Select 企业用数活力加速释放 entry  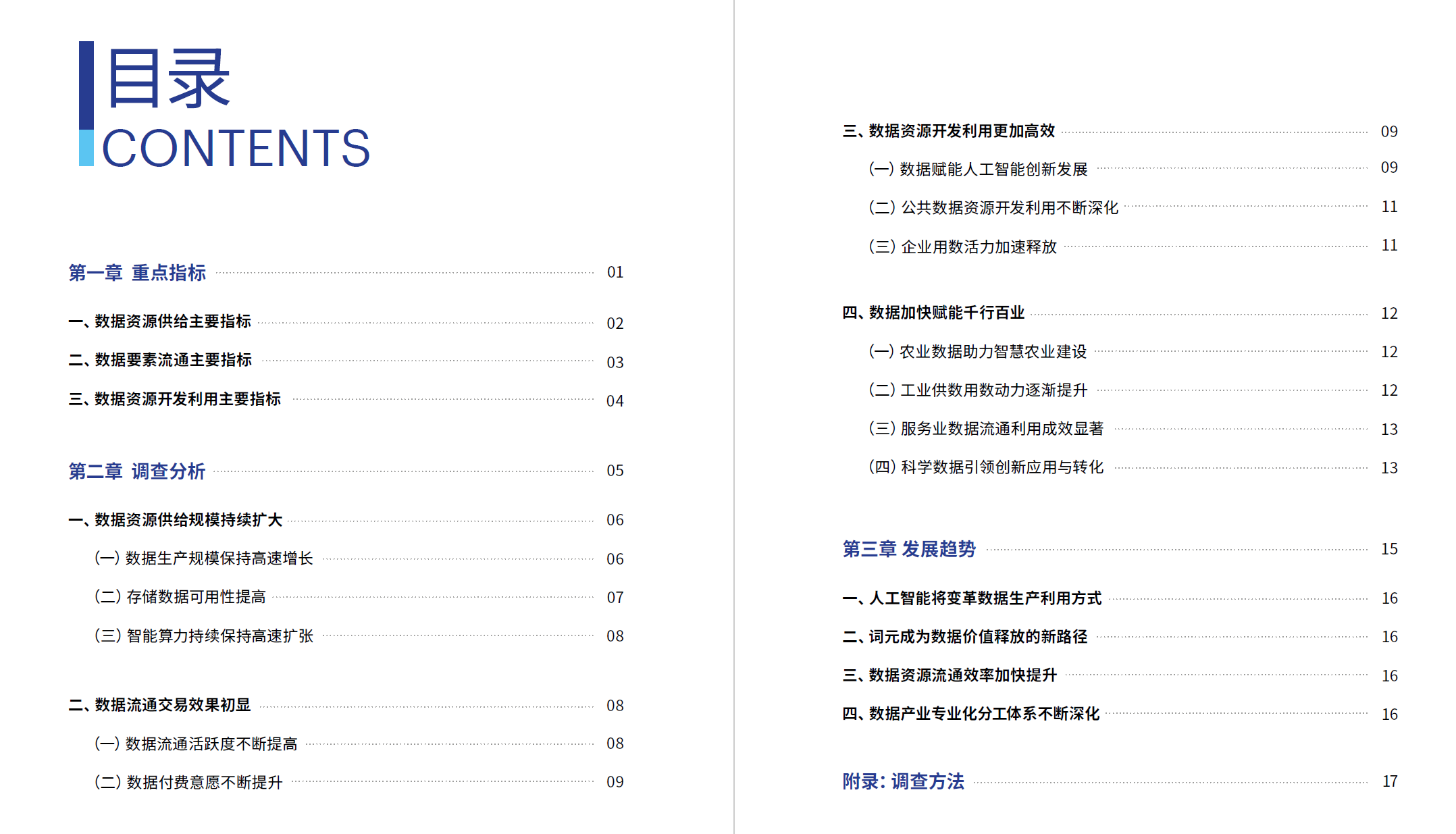click(963, 246)
